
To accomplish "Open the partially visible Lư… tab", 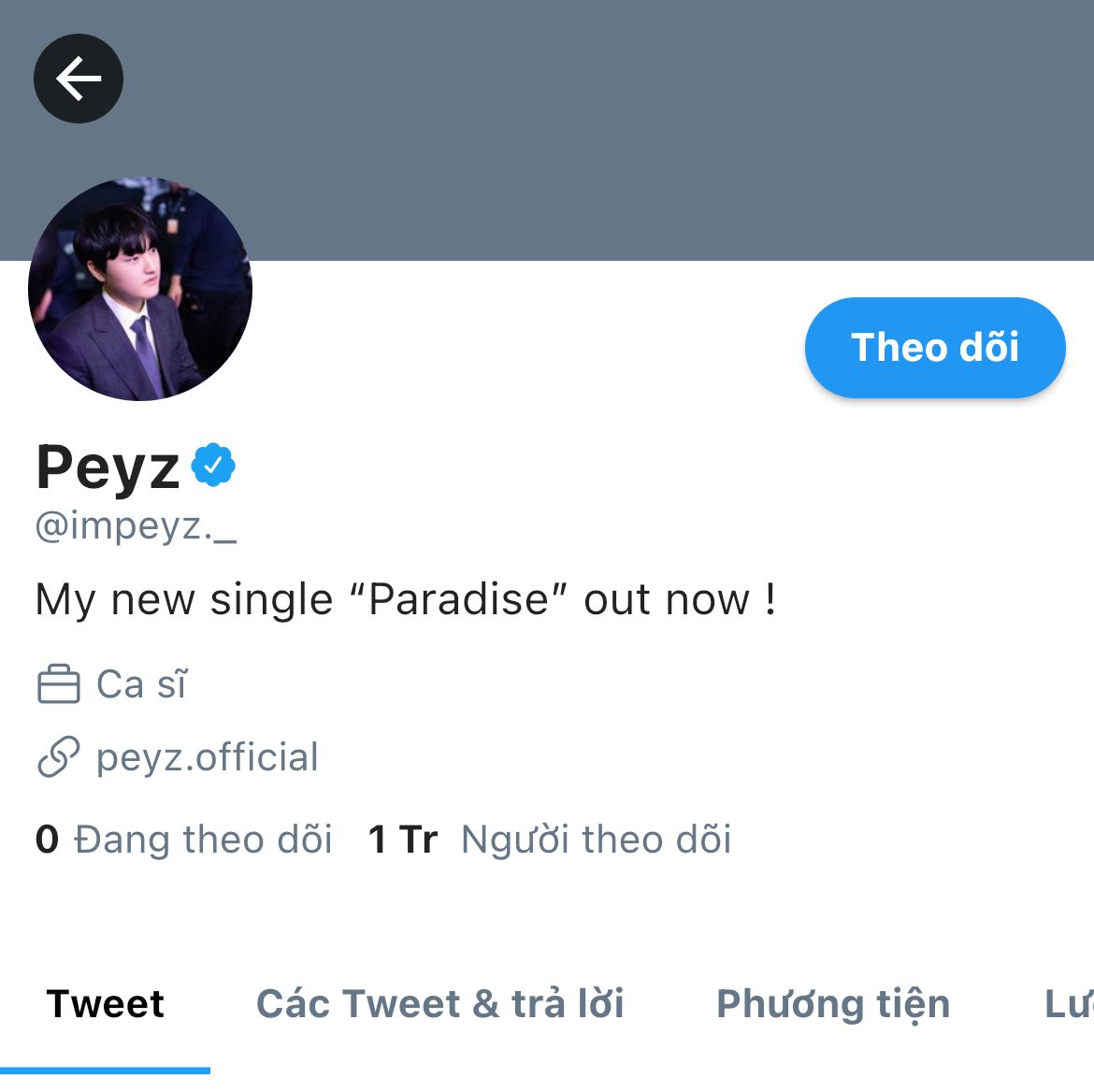I will coord(1069,1005).
